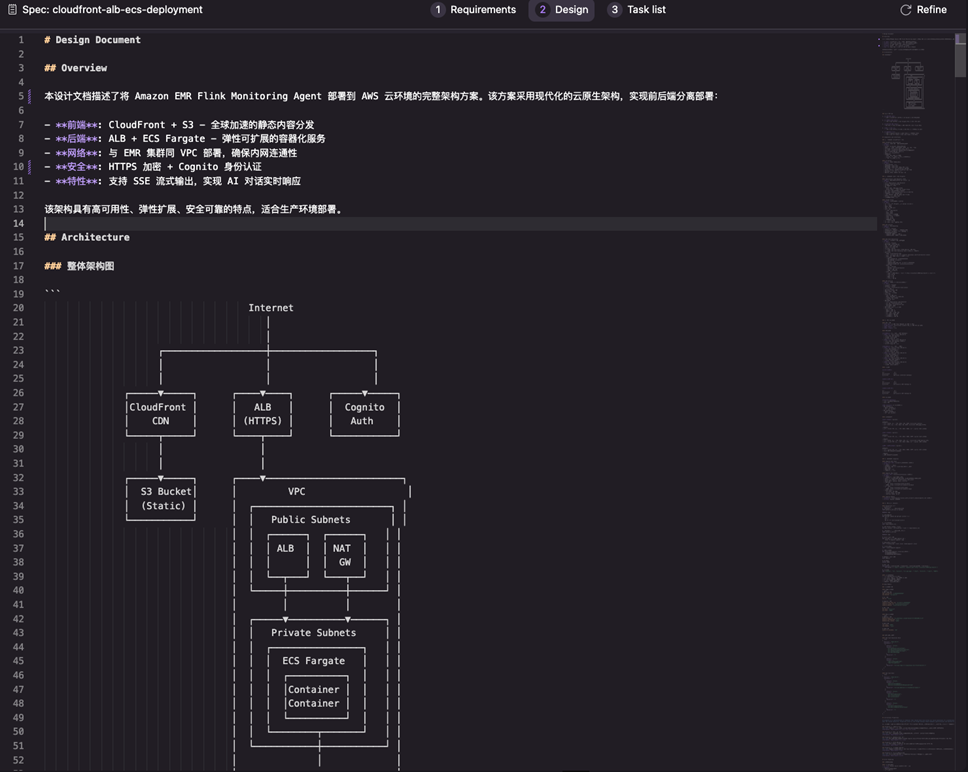This screenshot has height=772, width=968.
Task: Click the 'CloudFront CDN' box in diagram
Action: [x=160, y=414]
